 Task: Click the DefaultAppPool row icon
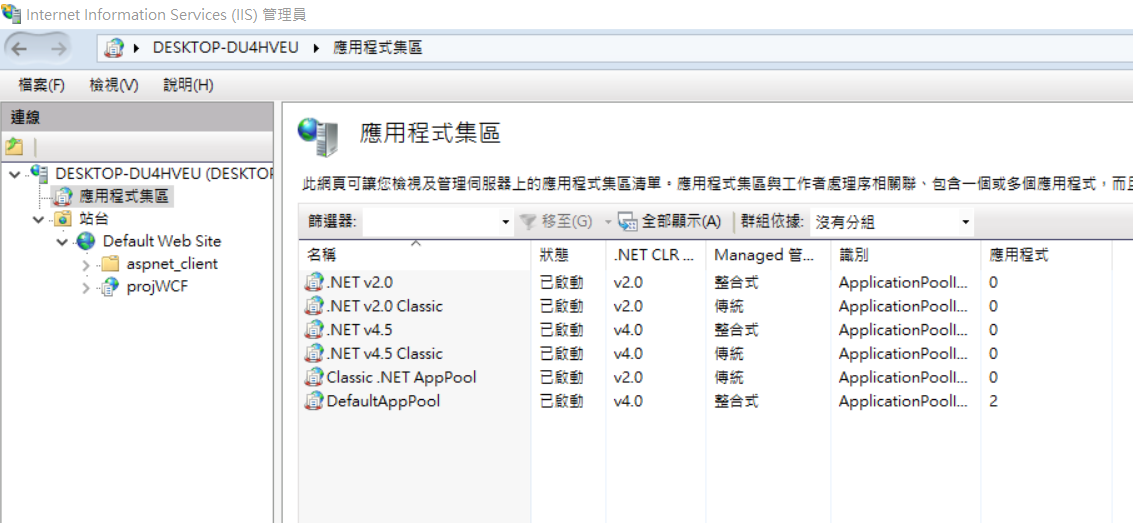coord(314,401)
